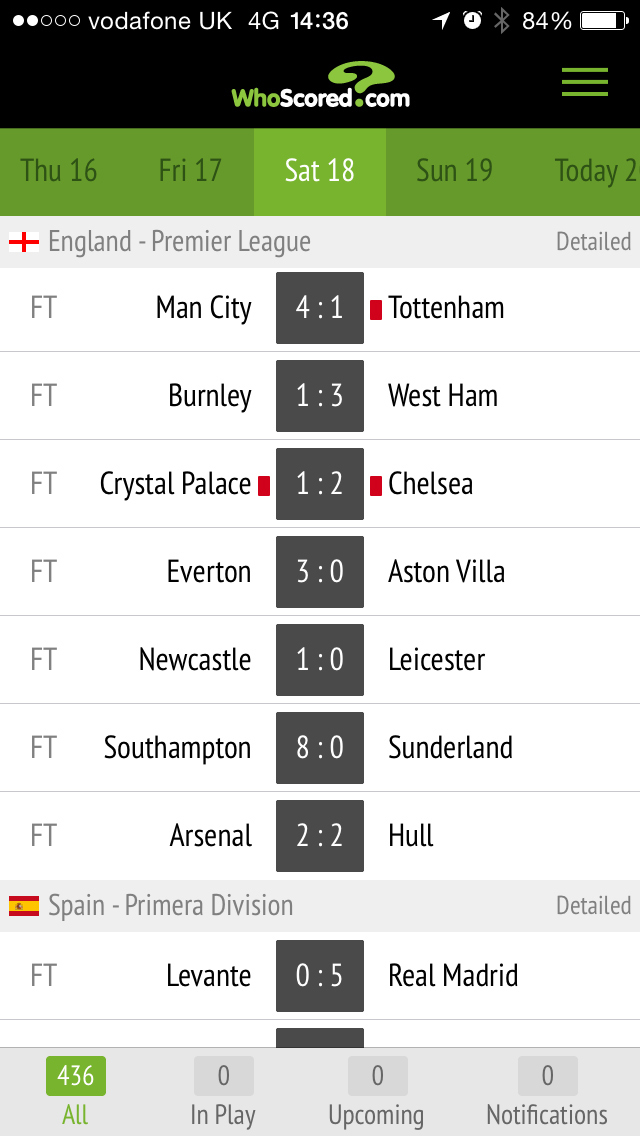640x1136 pixels.
Task: Expand Detailed view for Premier League
Action: coord(593,242)
